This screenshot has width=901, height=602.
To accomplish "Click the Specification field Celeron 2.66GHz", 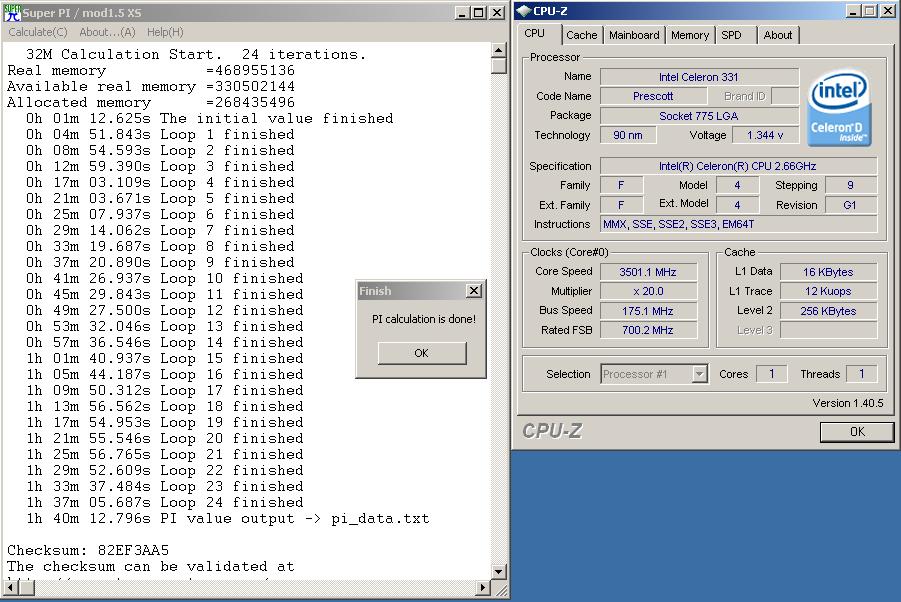I will point(738,166).
